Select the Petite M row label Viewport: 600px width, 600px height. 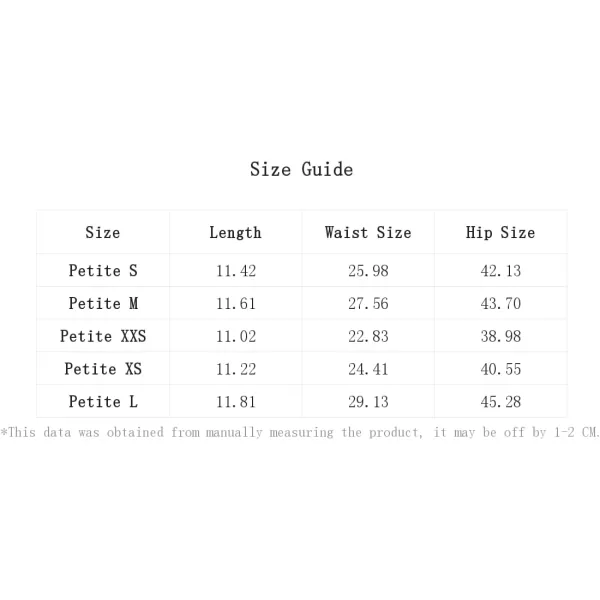[x=103, y=303]
